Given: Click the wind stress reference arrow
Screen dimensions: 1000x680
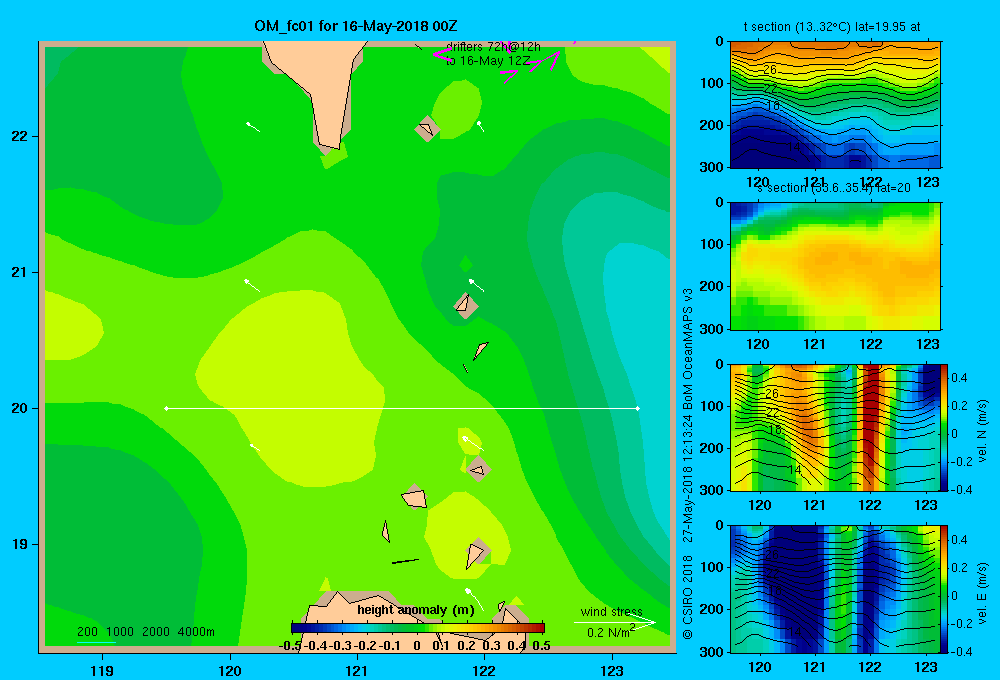Looking at the screenshot, I should (615, 622).
